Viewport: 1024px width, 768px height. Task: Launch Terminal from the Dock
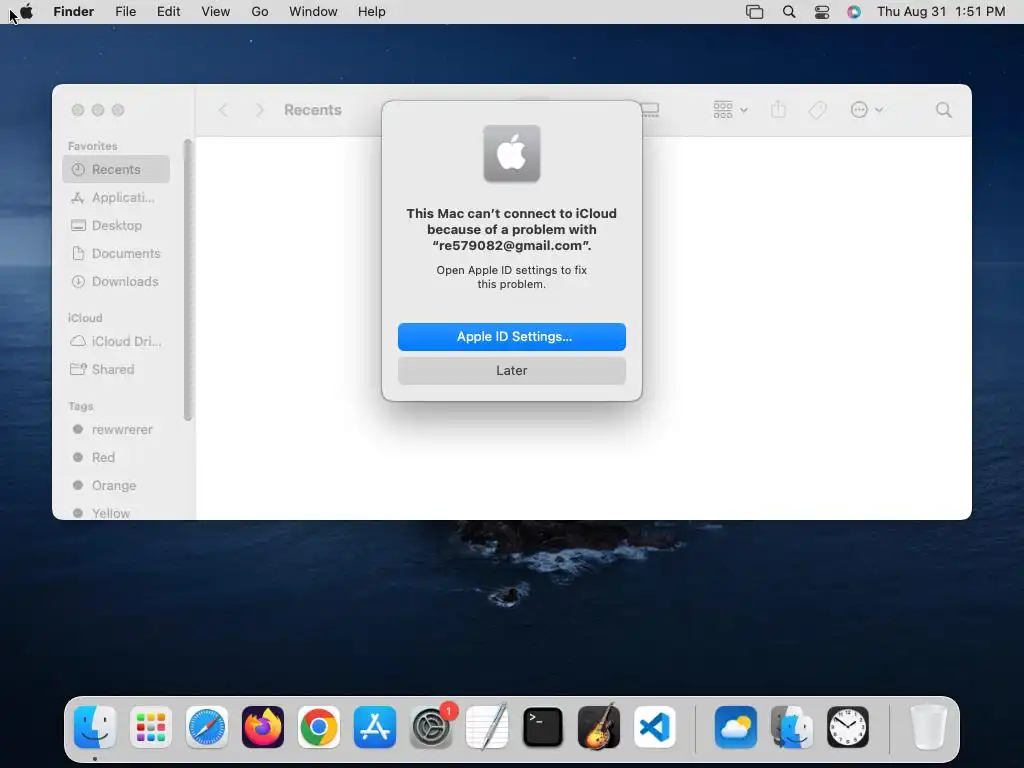tap(543, 727)
